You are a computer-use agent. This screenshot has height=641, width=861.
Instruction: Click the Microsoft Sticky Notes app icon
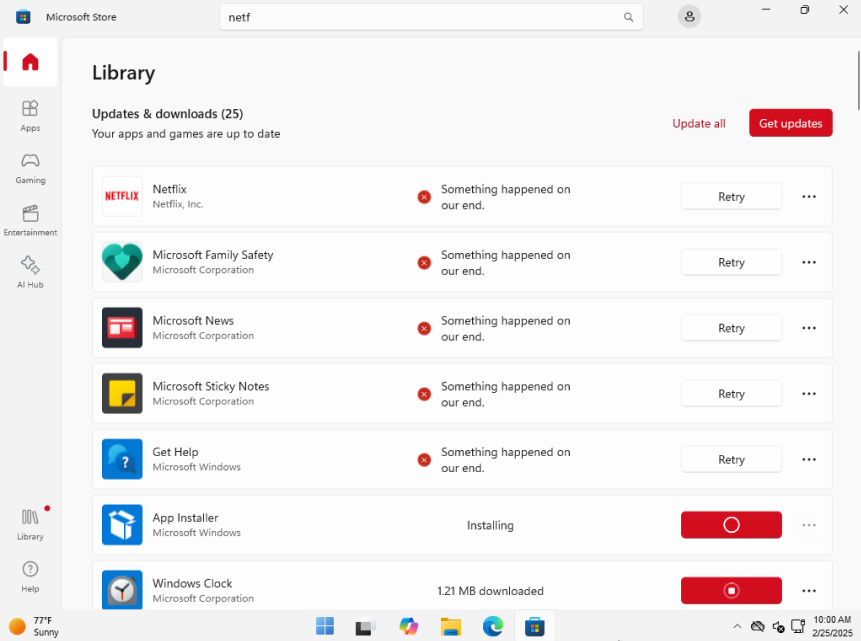pos(122,393)
